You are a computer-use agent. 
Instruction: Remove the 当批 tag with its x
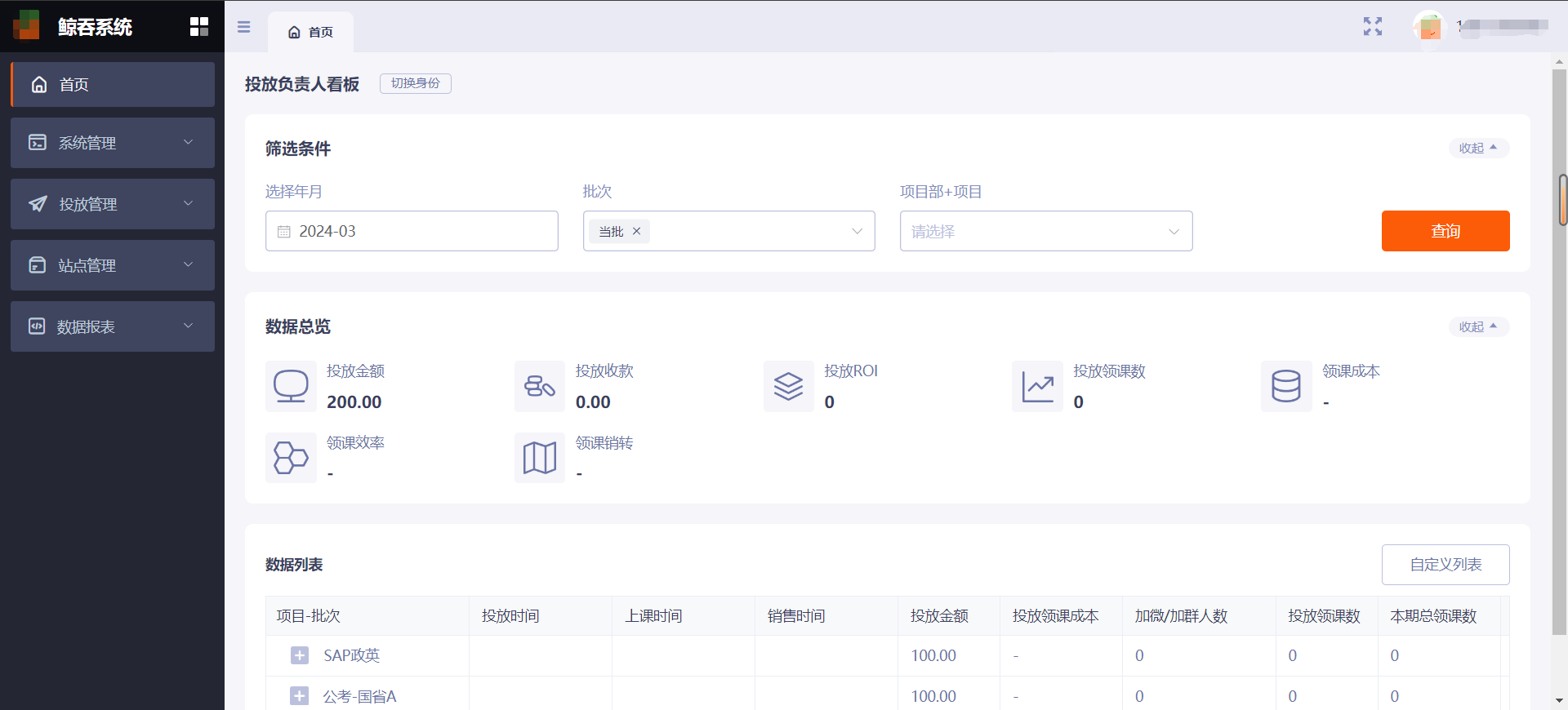[x=636, y=231]
